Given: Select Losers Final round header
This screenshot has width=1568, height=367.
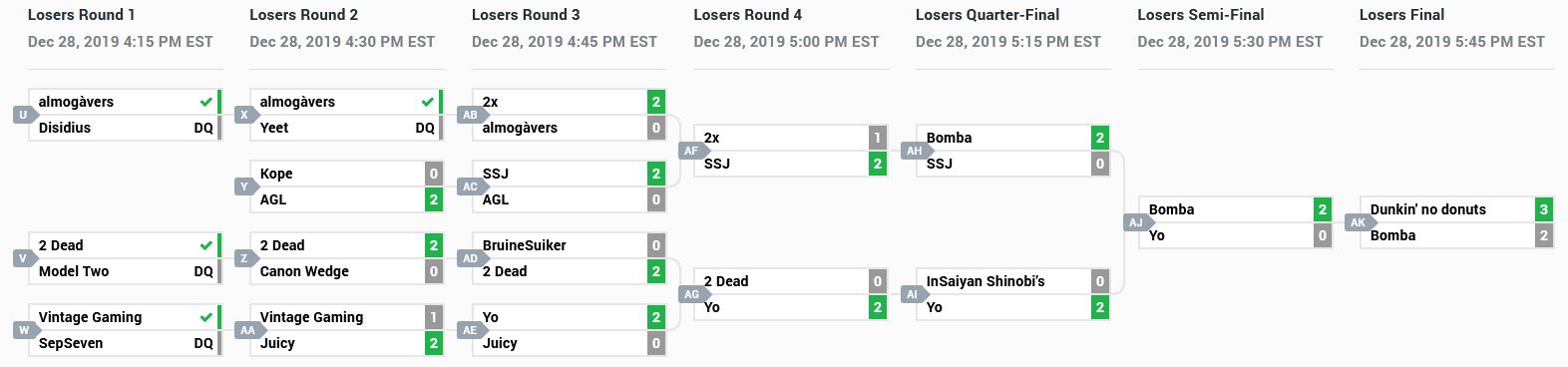Looking at the screenshot, I should click(x=1401, y=15).
